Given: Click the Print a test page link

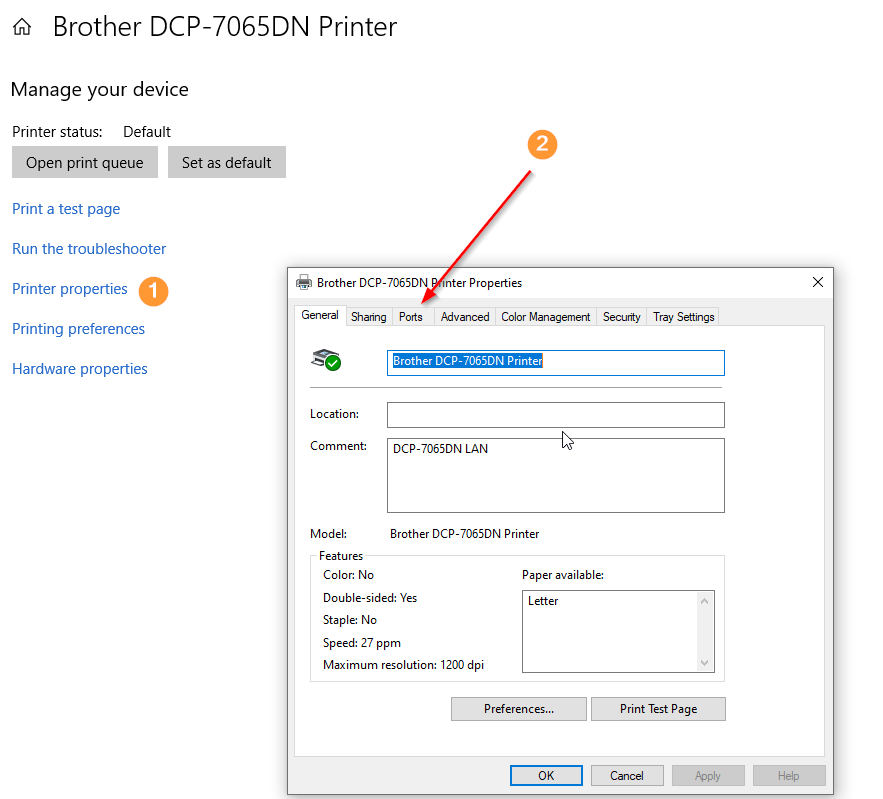Looking at the screenshot, I should [x=66, y=209].
